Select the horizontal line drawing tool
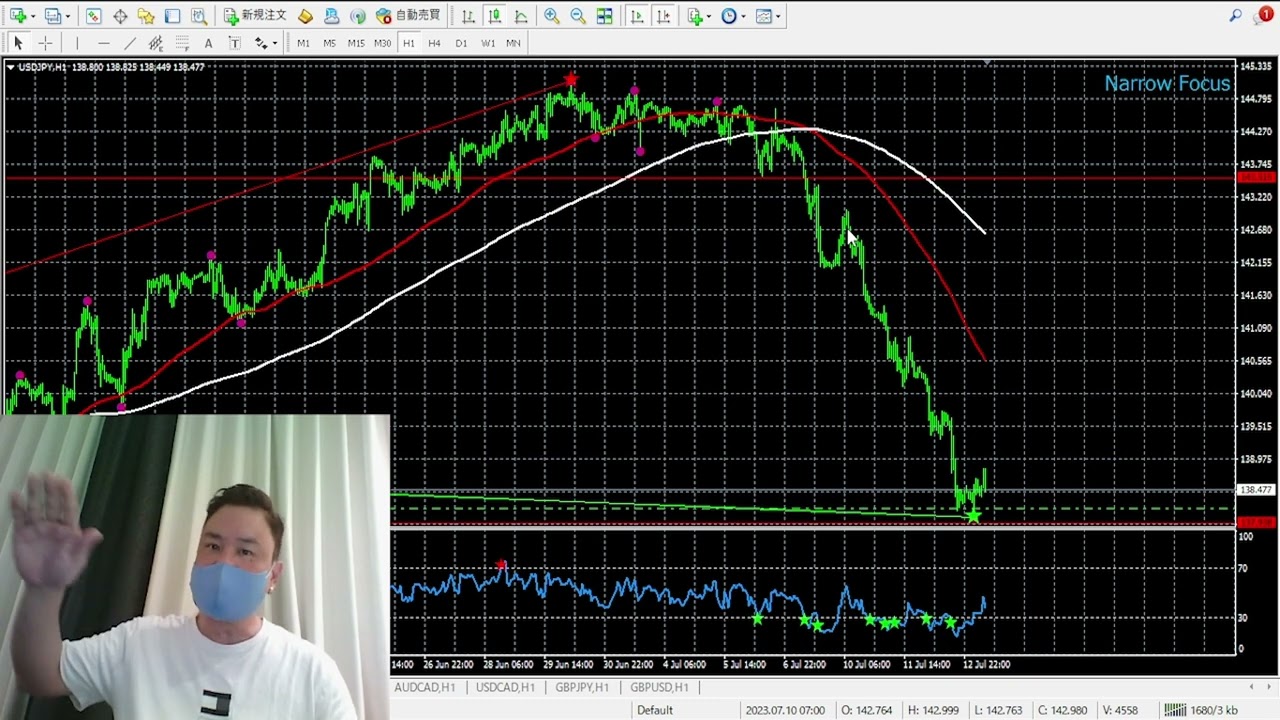Image resolution: width=1280 pixels, height=720 pixels. pyautogui.click(x=104, y=43)
